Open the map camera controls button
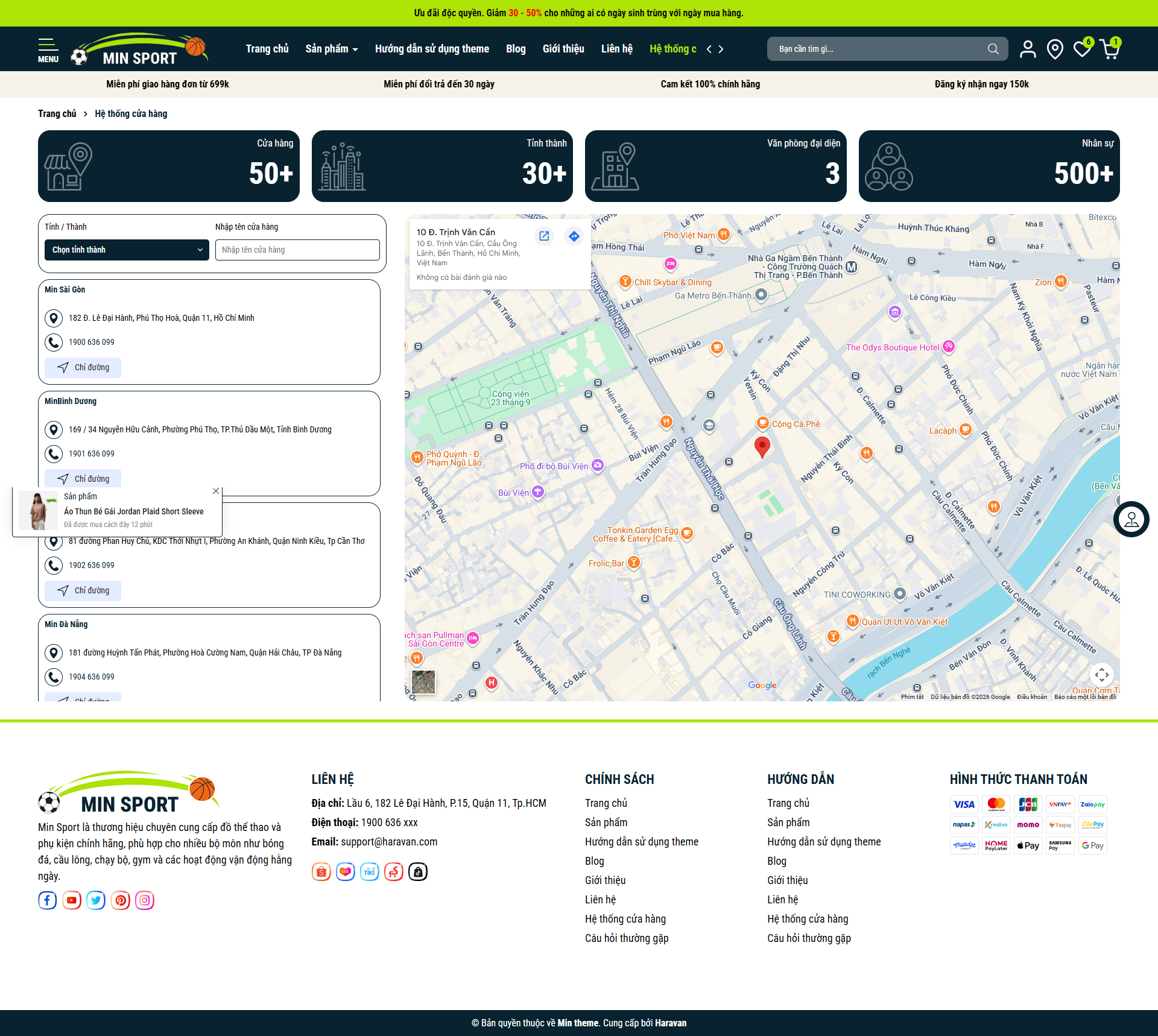 [x=1101, y=674]
